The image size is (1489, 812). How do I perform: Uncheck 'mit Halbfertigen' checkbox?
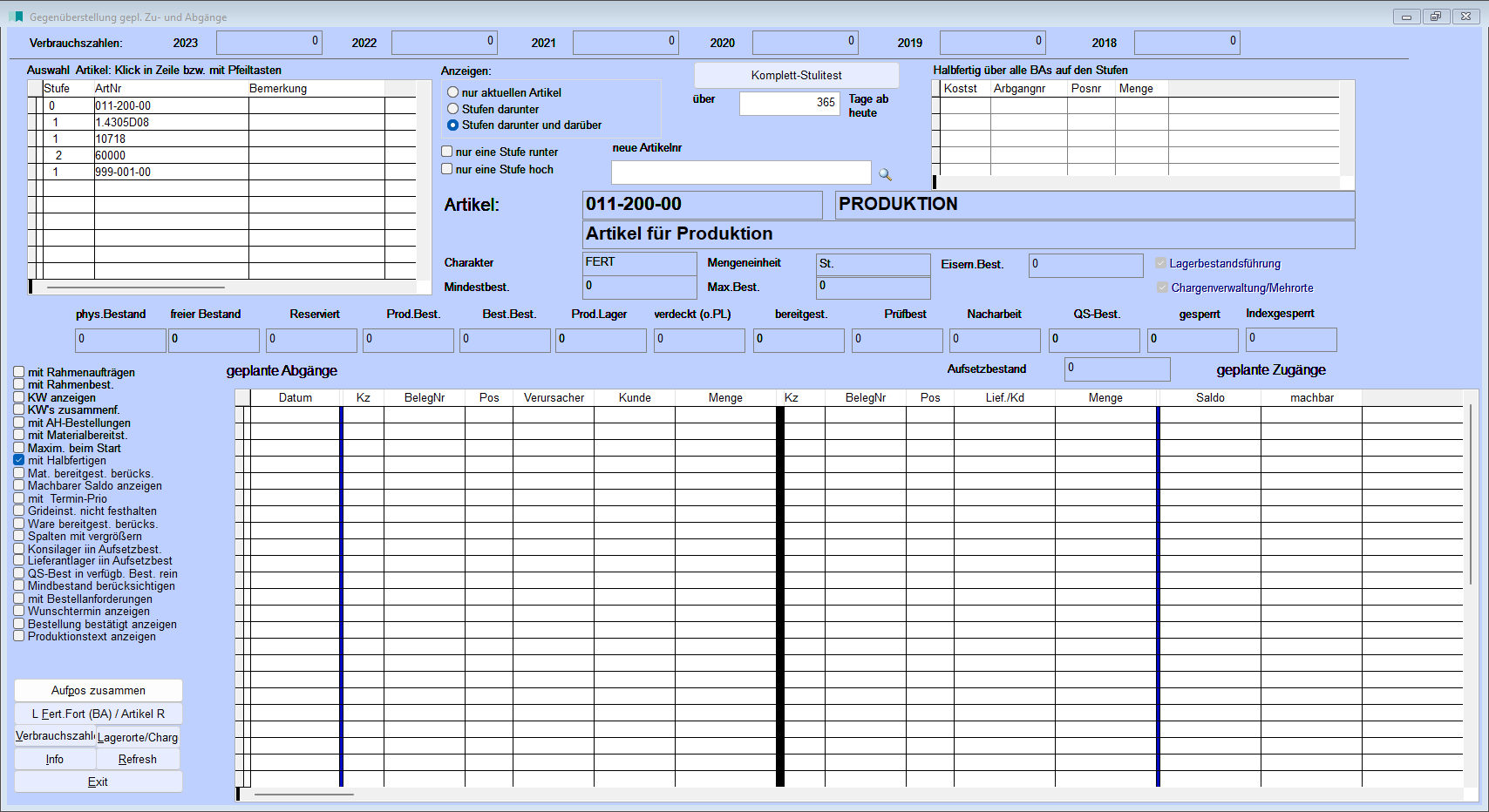[19, 460]
